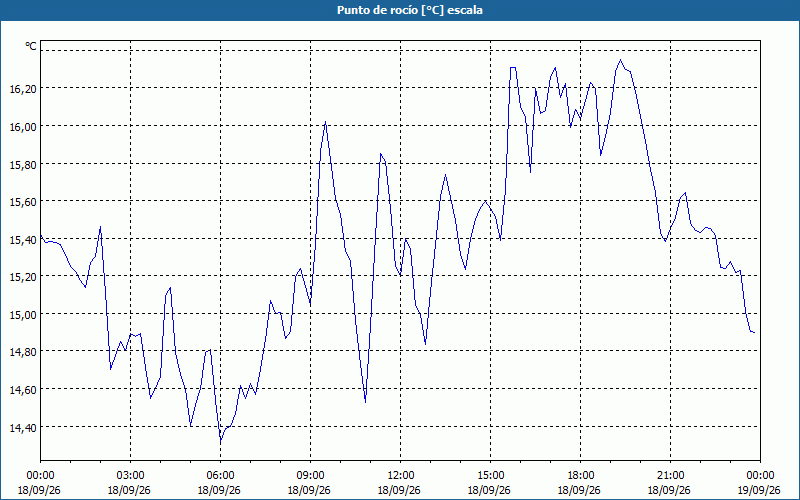Image resolution: width=800 pixels, height=500 pixels.
Task: Select the 15,60 y-axis label
Action: pos(23,202)
